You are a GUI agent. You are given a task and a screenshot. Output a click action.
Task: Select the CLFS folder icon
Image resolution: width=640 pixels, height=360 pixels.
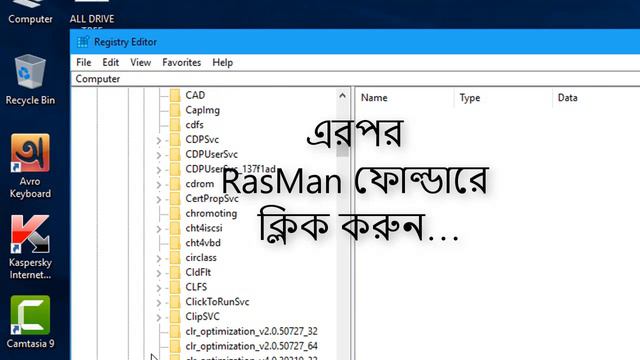pyautogui.click(x=175, y=287)
